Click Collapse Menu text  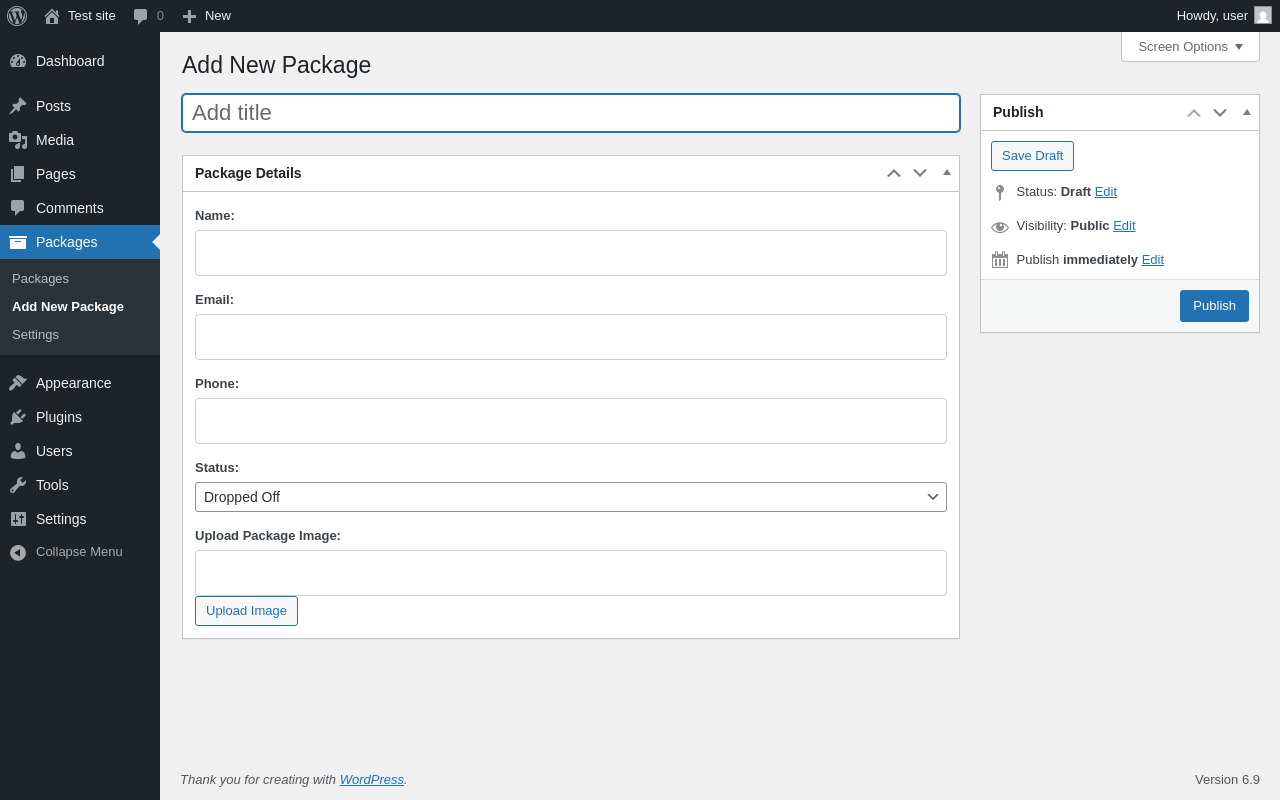tap(79, 552)
